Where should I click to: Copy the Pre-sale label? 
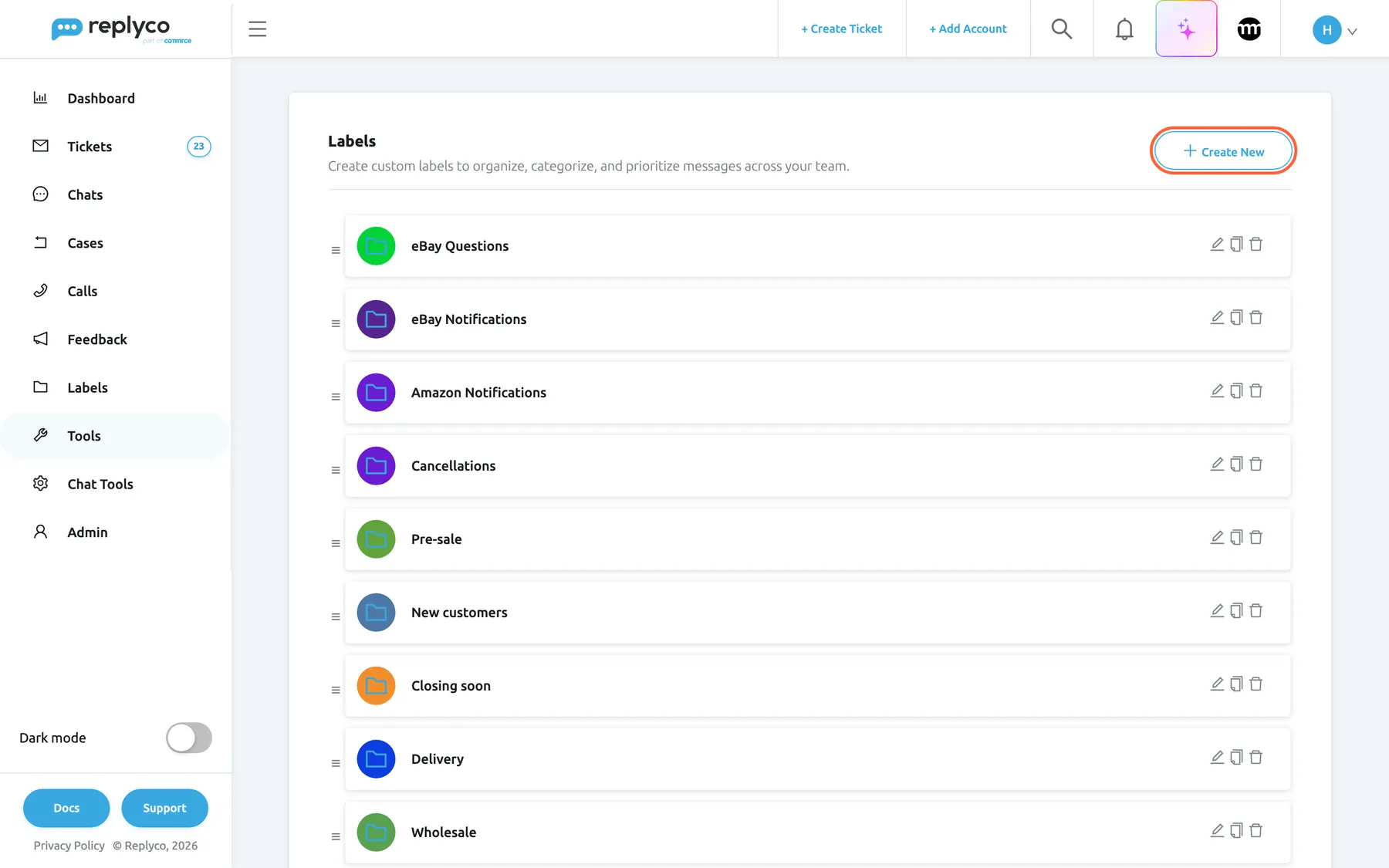1236,538
